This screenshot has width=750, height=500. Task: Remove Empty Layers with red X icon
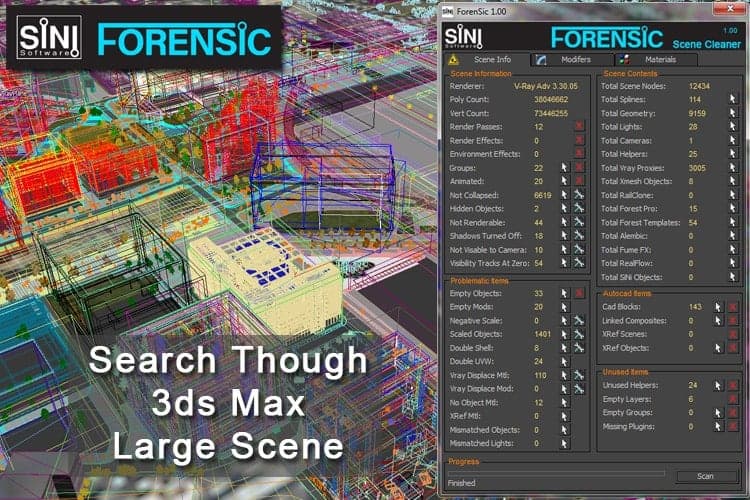[732, 398]
